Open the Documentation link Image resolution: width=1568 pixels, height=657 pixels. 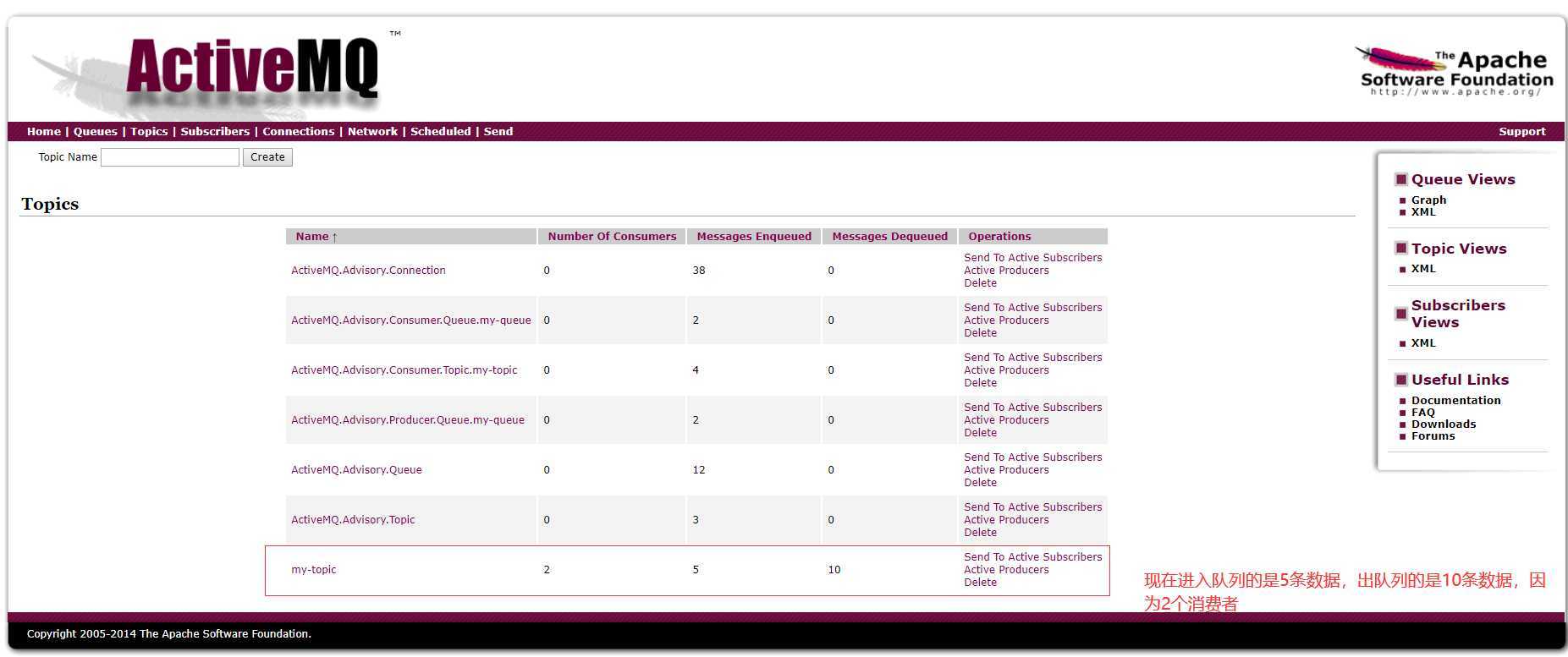tap(1455, 401)
